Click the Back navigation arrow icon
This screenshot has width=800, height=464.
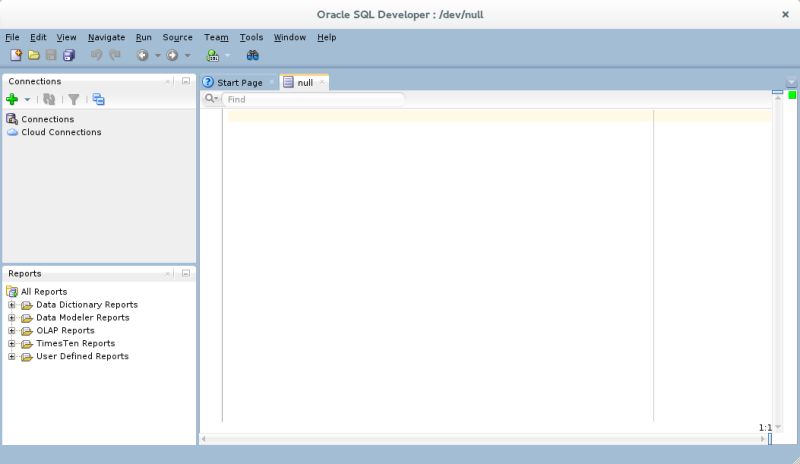point(142,55)
